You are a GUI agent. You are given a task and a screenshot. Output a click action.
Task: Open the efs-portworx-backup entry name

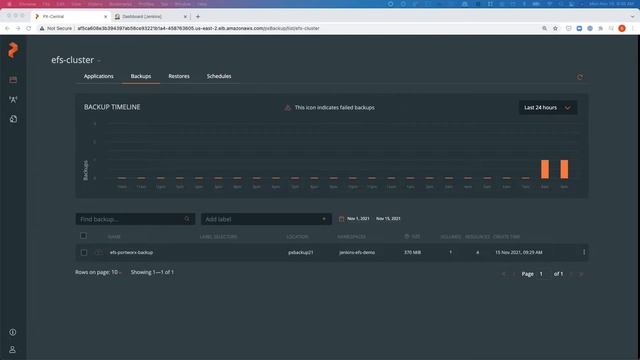tap(131, 252)
